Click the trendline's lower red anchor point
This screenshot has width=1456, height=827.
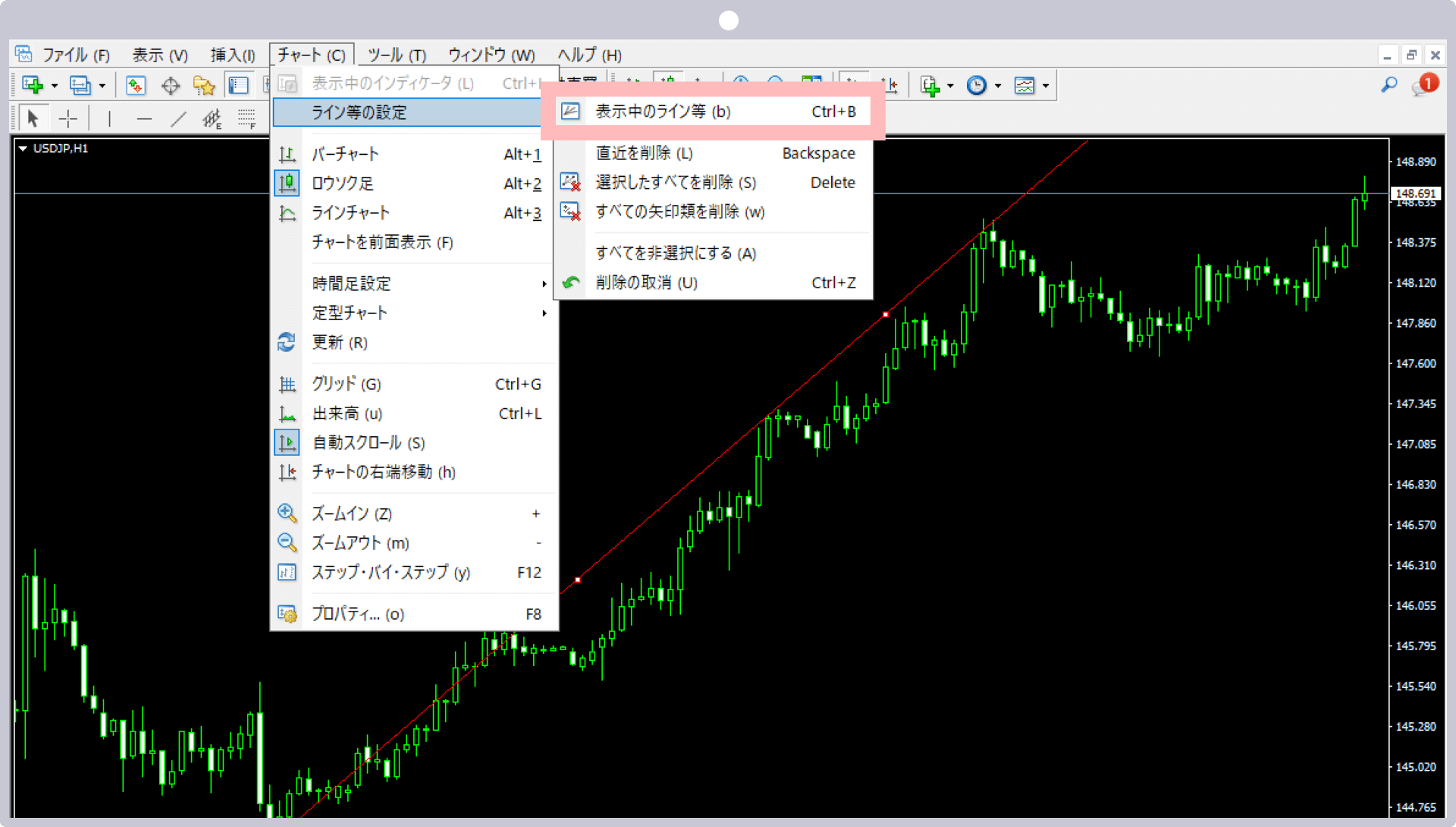(x=578, y=580)
